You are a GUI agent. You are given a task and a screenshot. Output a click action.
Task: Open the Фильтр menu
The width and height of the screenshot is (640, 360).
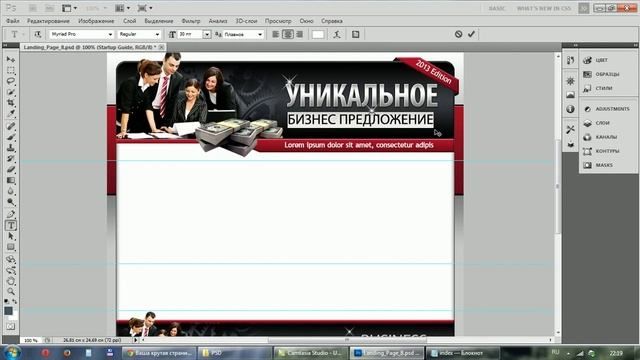[191, 21]
